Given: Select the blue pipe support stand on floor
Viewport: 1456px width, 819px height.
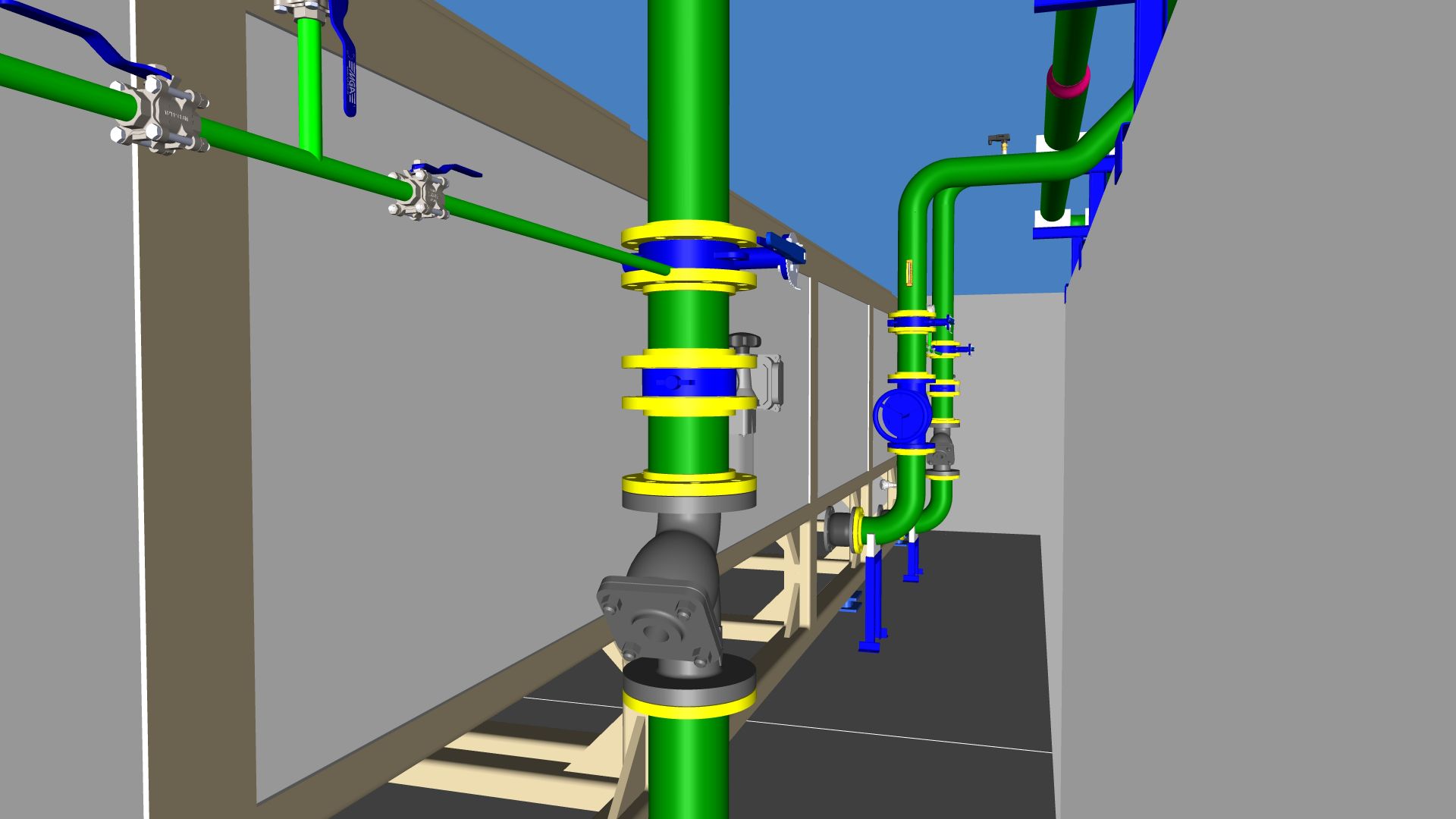Looking at the screenshot, I should [x=873, y=599].
